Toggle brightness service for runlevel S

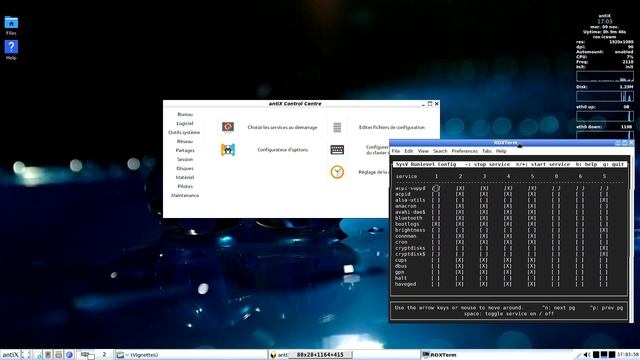(604, 230)
